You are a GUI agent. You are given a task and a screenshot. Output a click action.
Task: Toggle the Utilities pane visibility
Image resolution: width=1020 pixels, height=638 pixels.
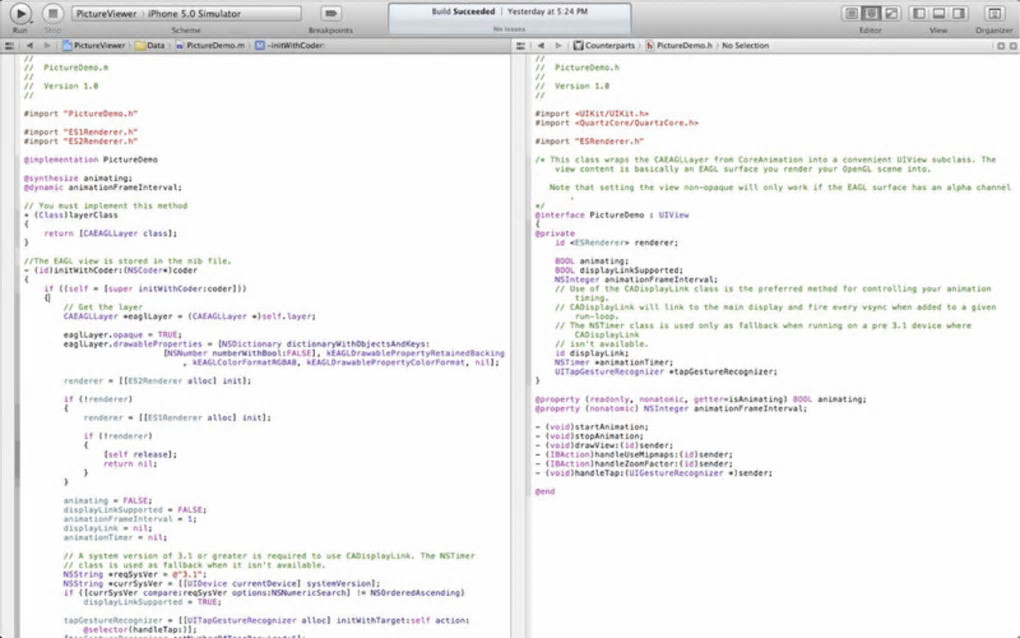958,14
